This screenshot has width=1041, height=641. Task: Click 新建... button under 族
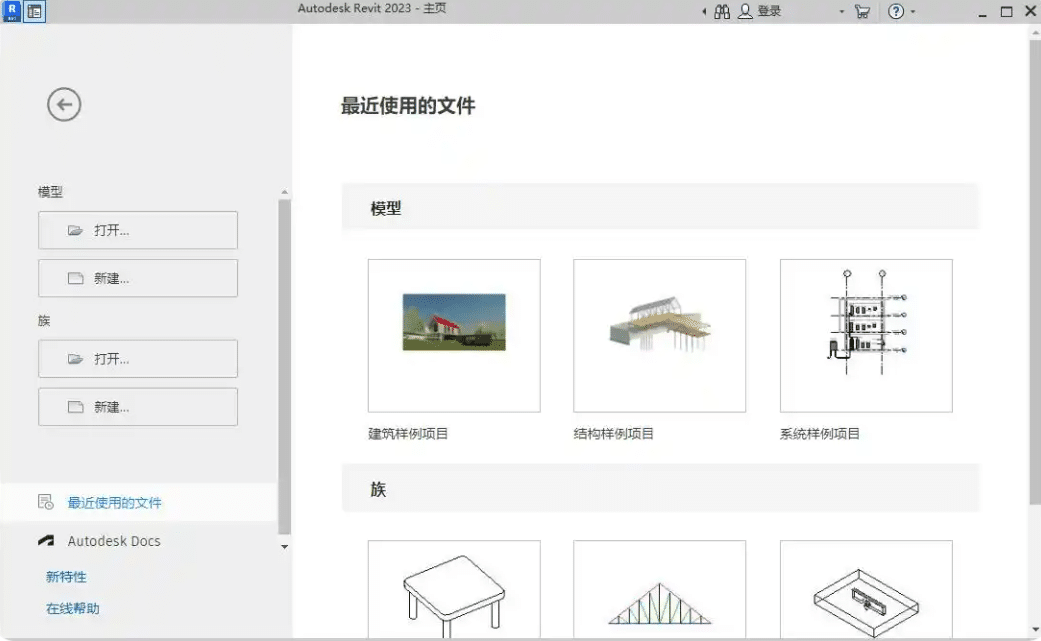(x=138, y=407)
